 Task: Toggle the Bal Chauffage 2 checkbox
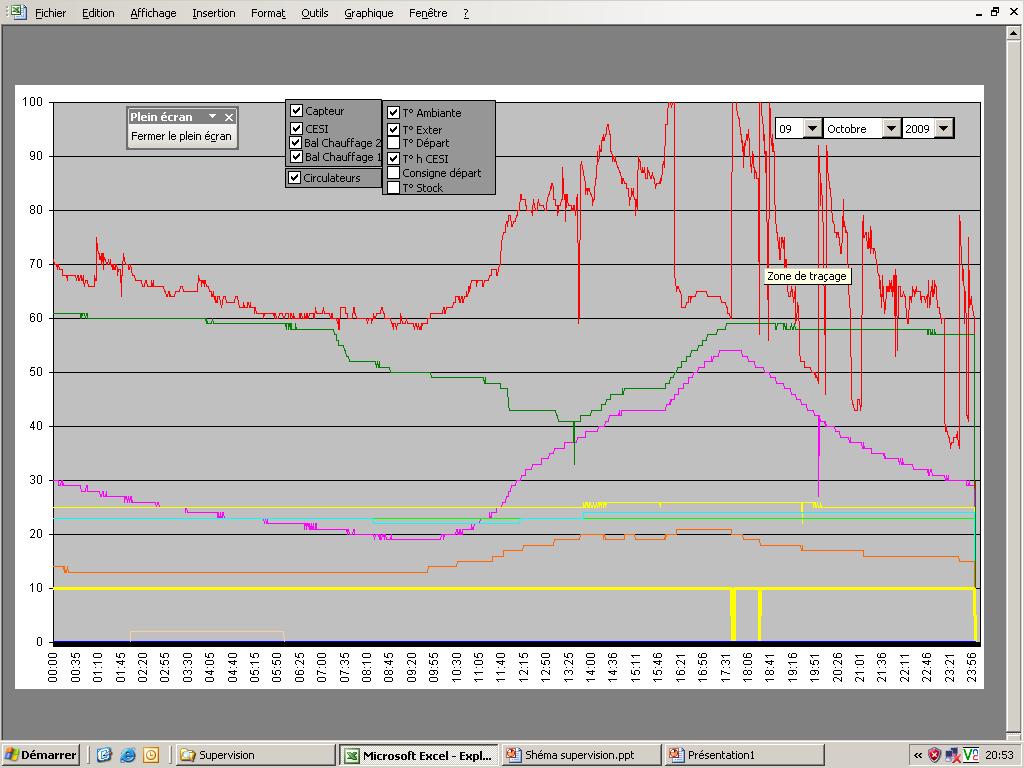pyautogui.click(x=296, y=142)
